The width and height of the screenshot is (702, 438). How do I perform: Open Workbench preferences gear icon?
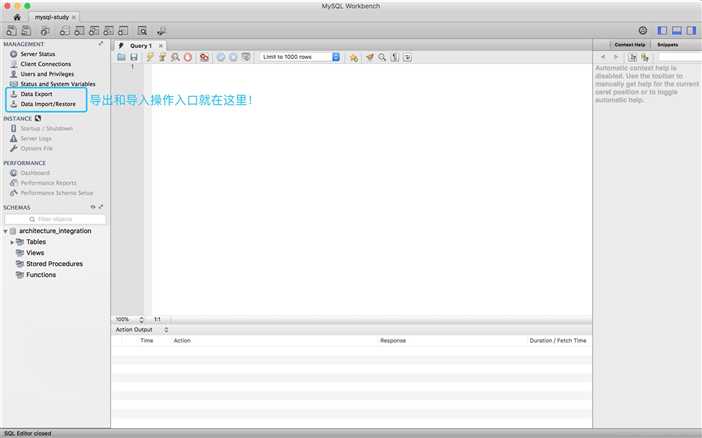coord(643,30)
